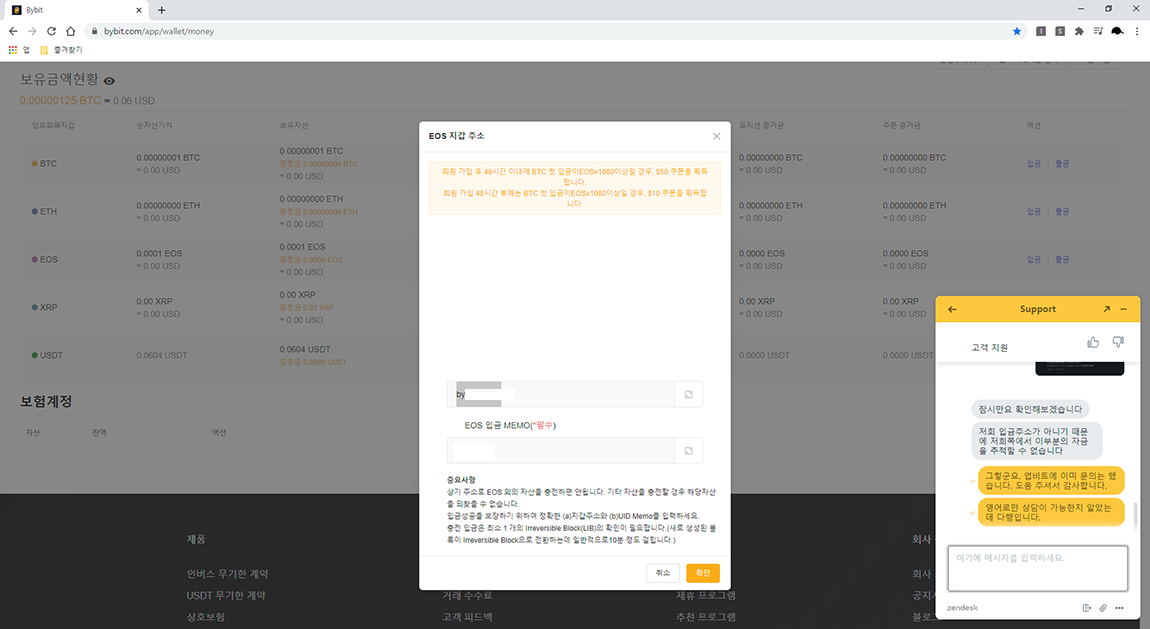Open 고객 피드백 footer link
Image resolution: width=1150 pixels, height=629 pixels.
click(x=467, y=617)
